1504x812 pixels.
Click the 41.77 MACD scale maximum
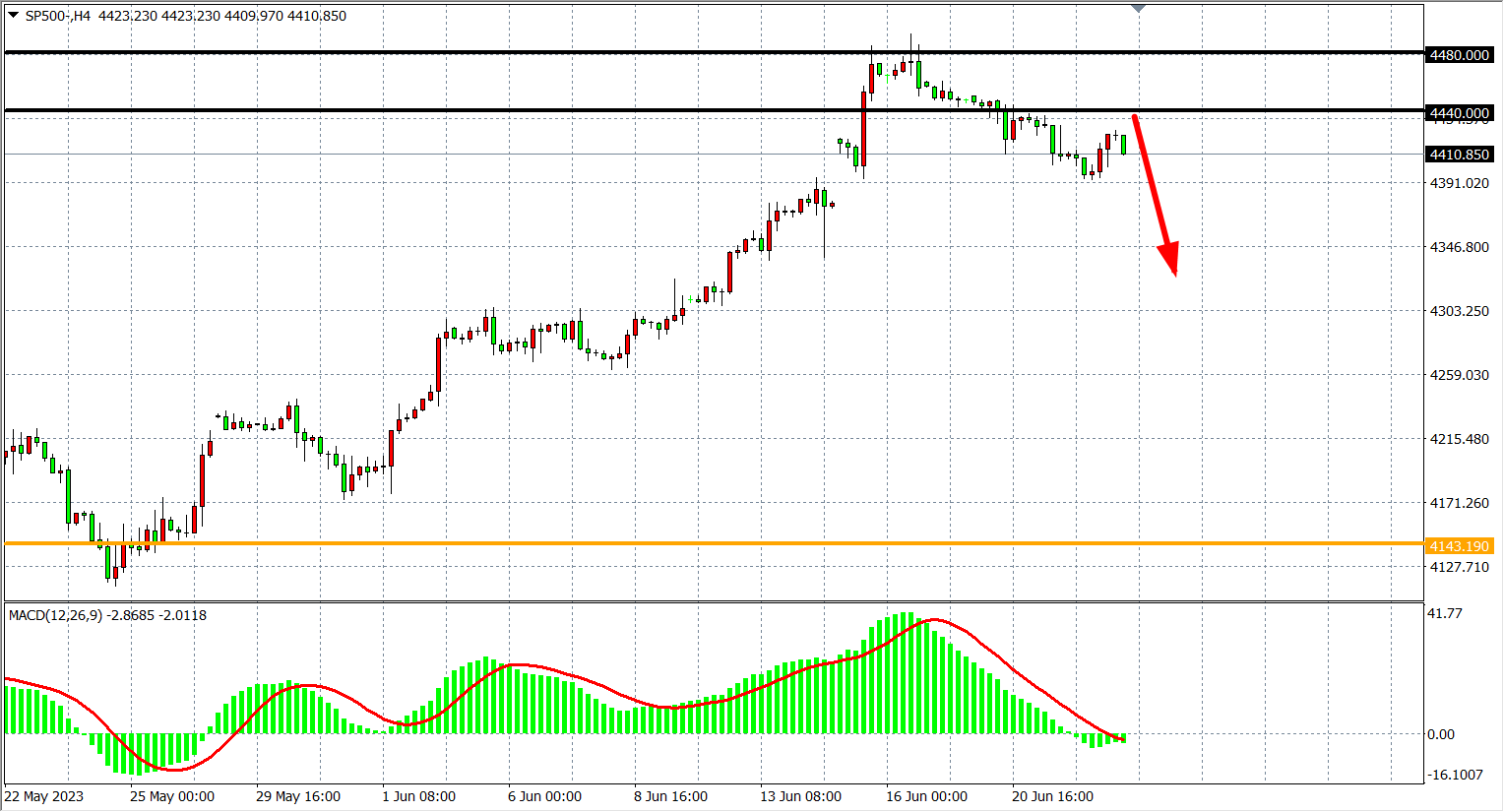(1444, 613)
